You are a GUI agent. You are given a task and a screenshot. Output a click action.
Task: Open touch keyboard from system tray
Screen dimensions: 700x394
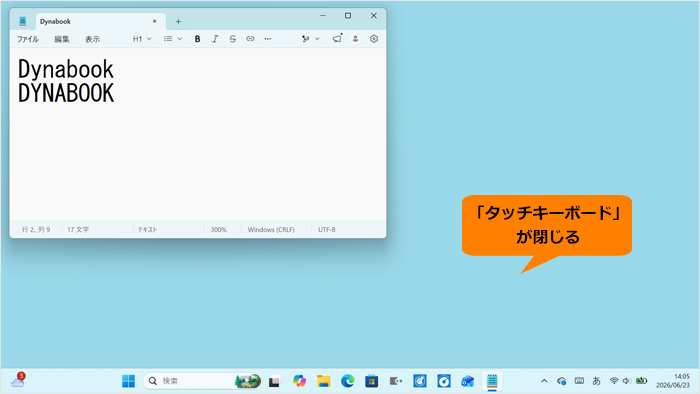pos(579,381)
